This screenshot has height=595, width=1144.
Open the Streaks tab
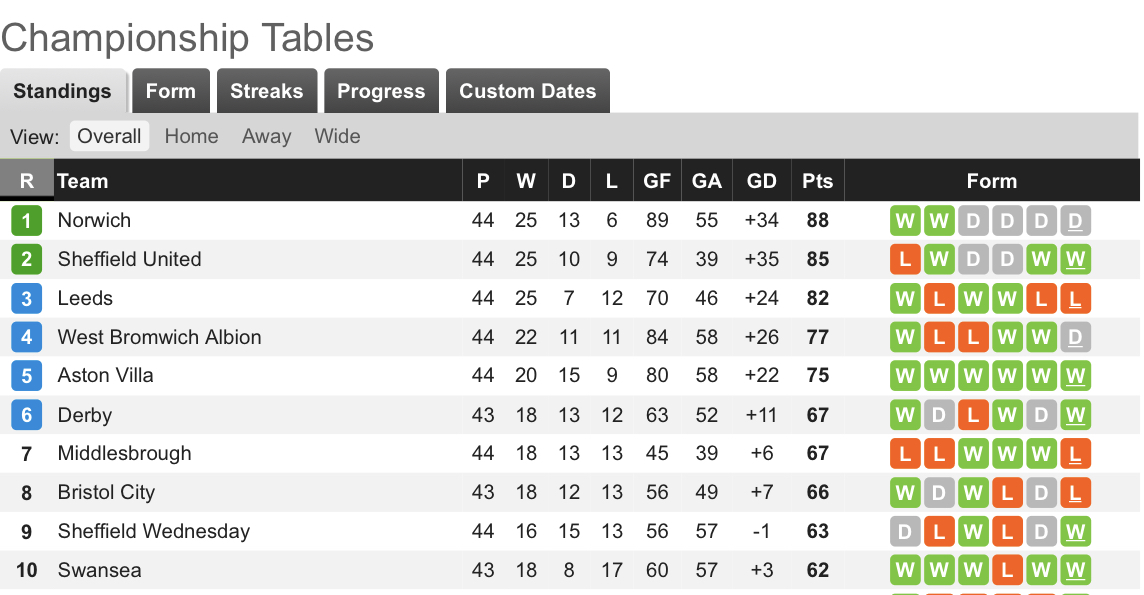click(266, 91)
